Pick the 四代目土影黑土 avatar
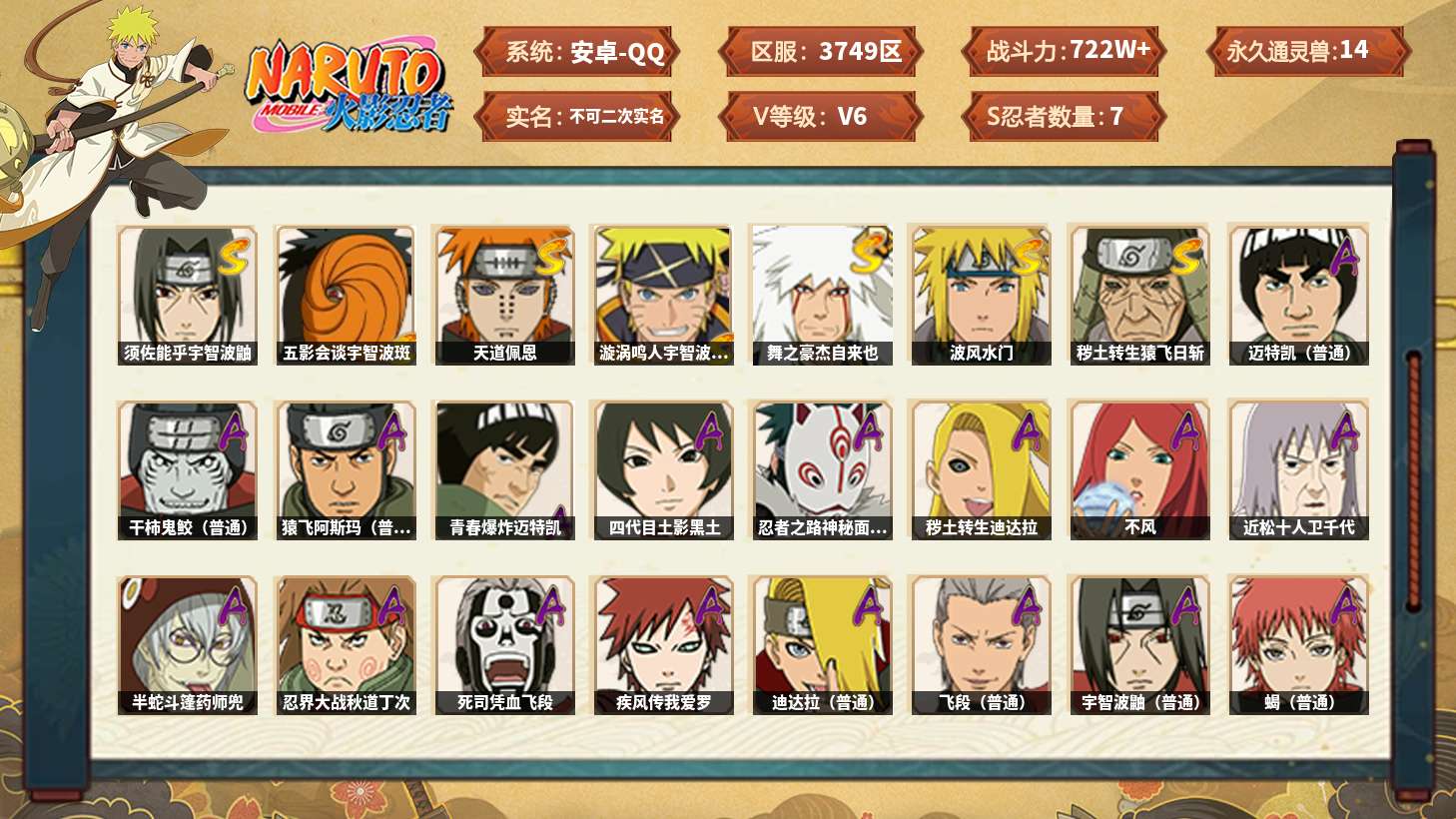 tap(663, 470)
